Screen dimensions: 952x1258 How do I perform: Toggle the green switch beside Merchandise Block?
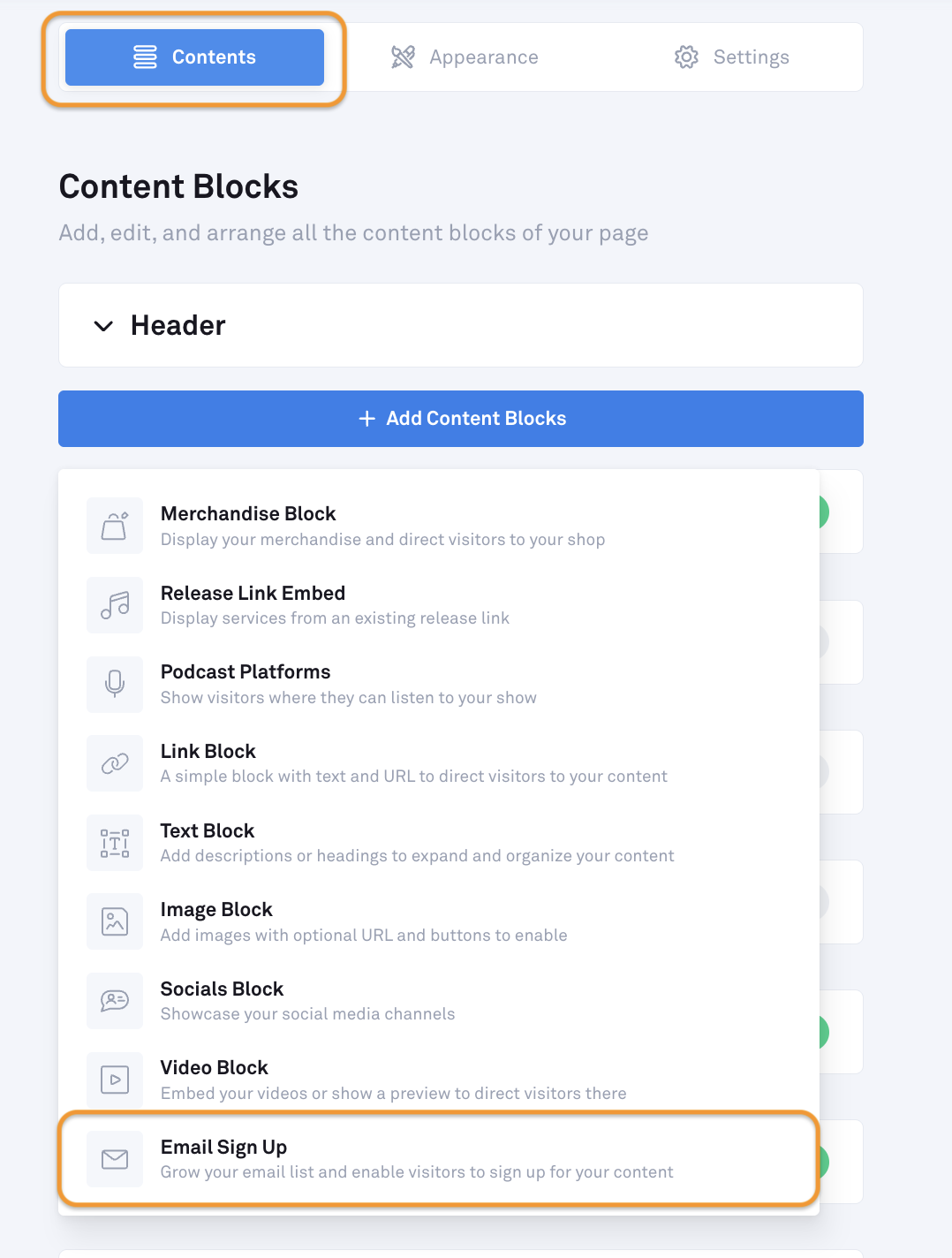(825, 512)
